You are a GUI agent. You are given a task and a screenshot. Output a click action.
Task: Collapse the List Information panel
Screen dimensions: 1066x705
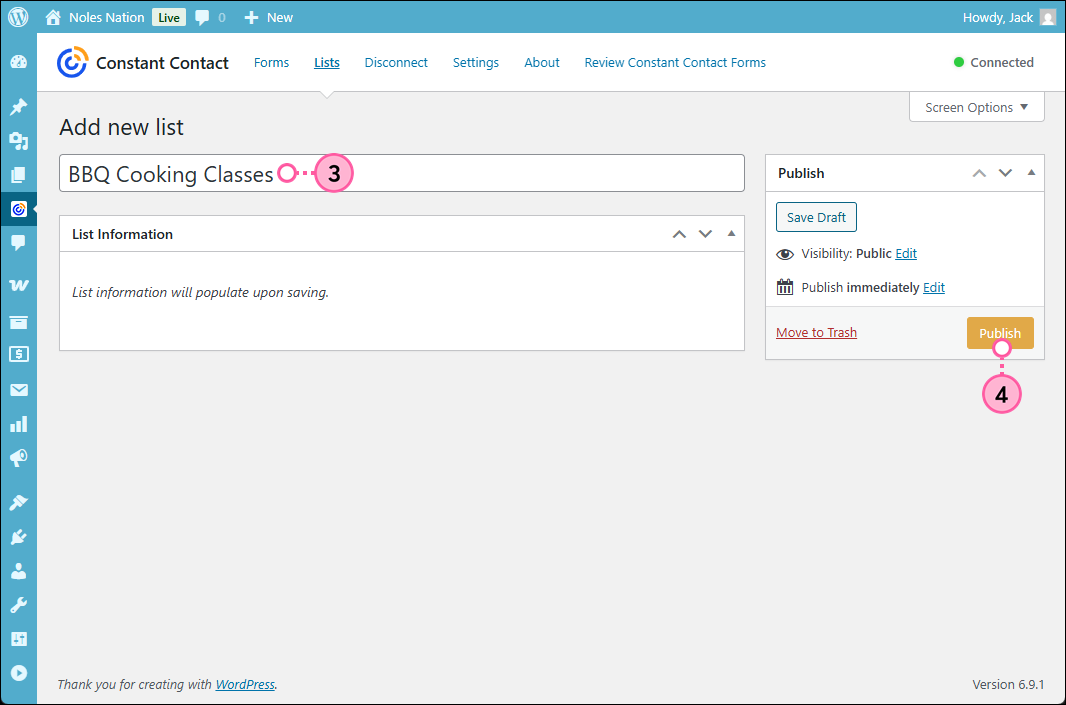click(731, 233)
